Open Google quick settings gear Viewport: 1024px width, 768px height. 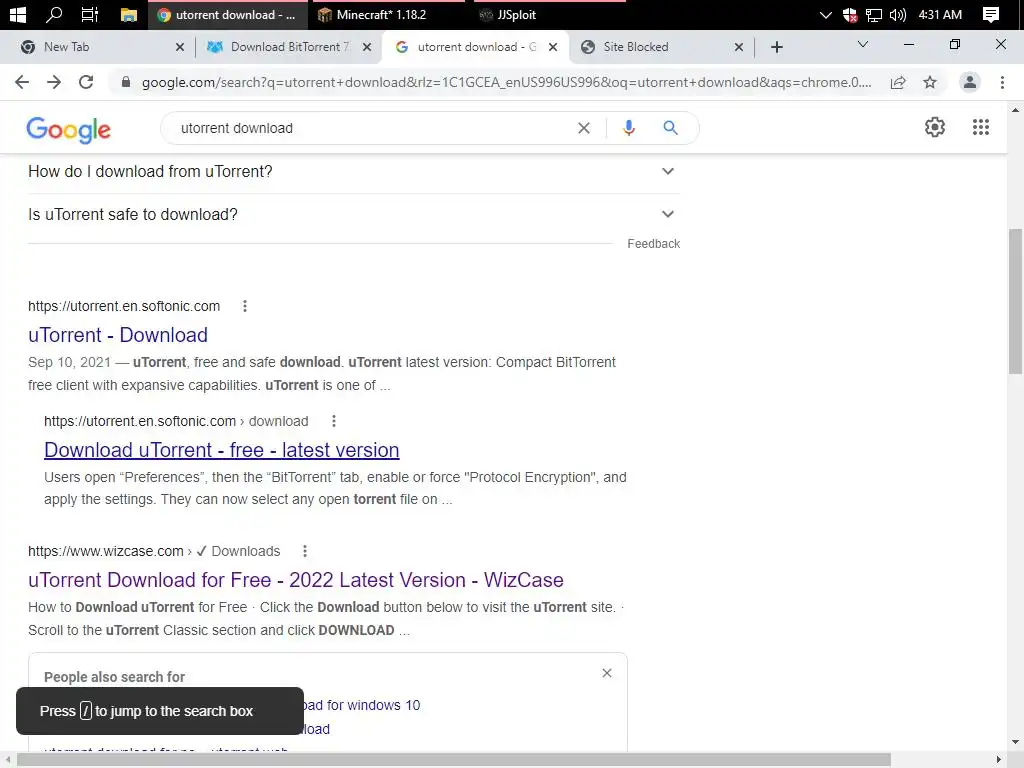[935, 127]
